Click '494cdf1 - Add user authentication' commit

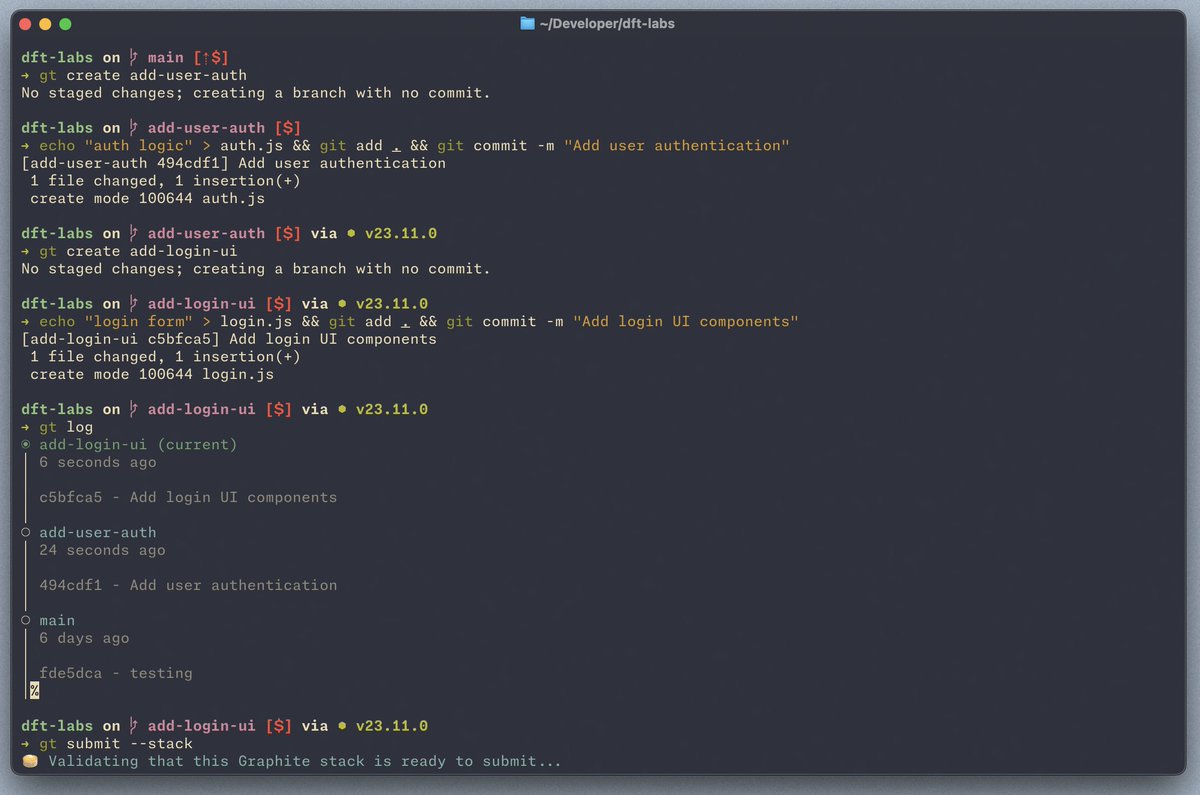point(188,585)
